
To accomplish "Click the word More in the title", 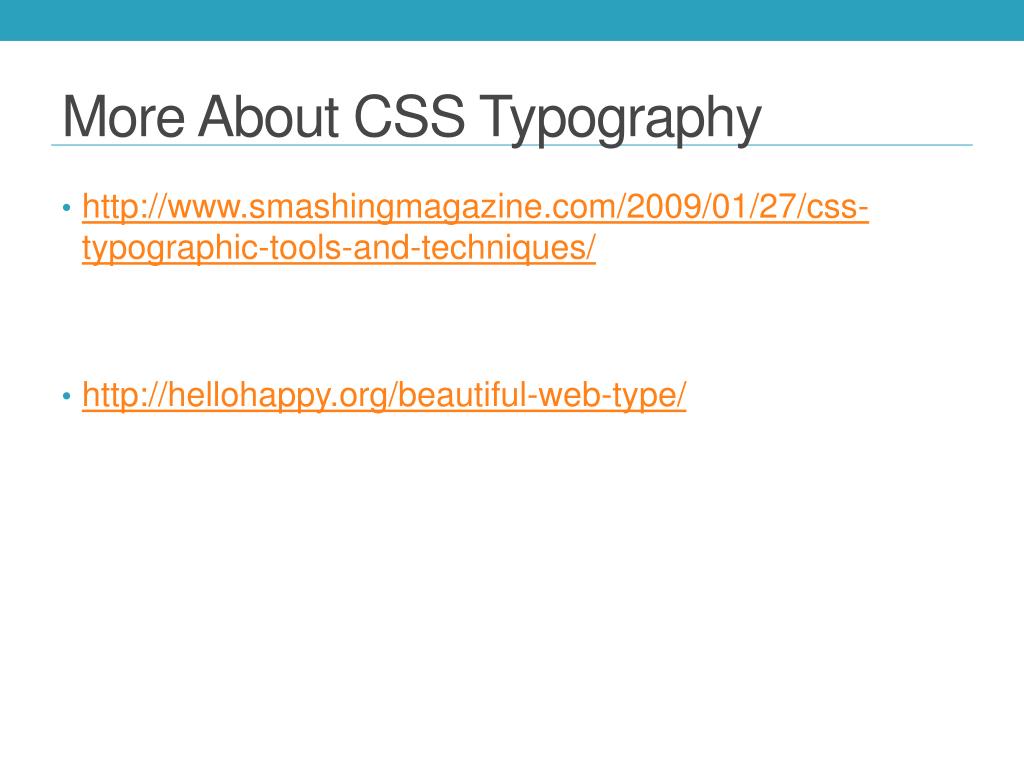I will [x=123, y=116].
